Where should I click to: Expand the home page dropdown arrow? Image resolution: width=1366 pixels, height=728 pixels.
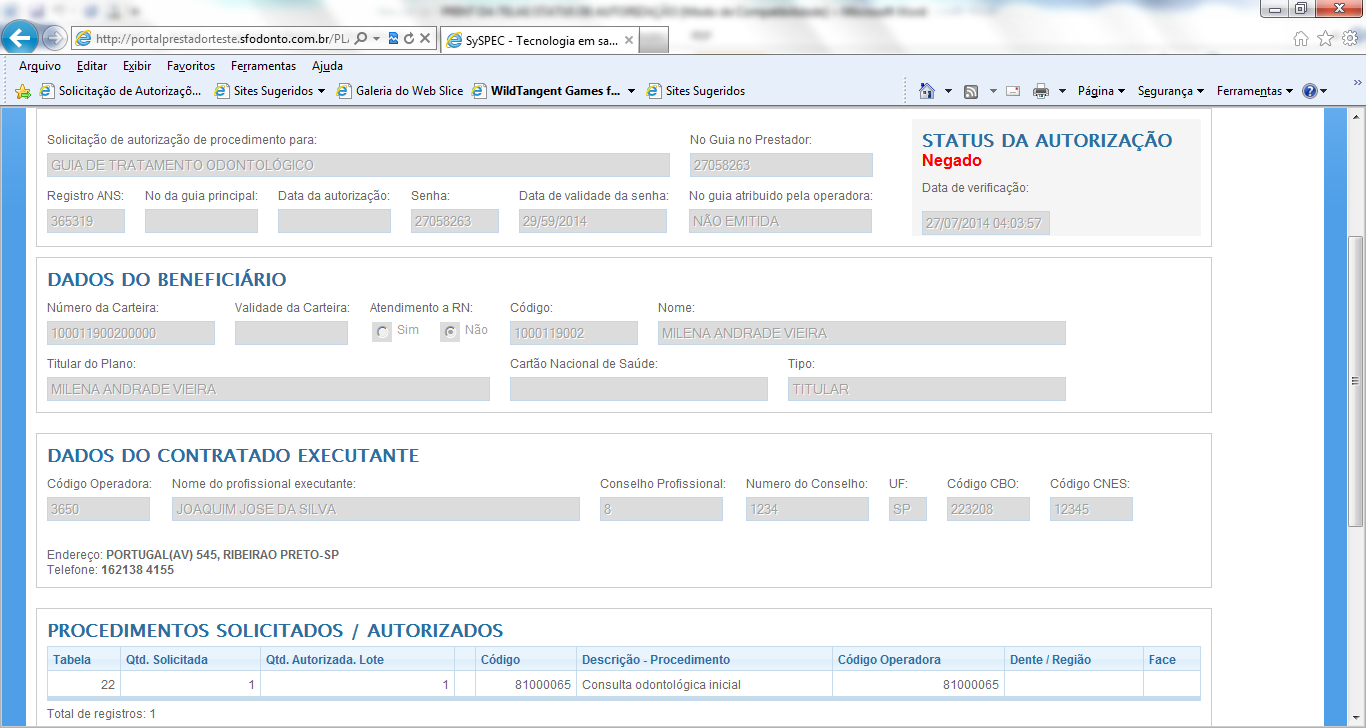tap(948, 91)
